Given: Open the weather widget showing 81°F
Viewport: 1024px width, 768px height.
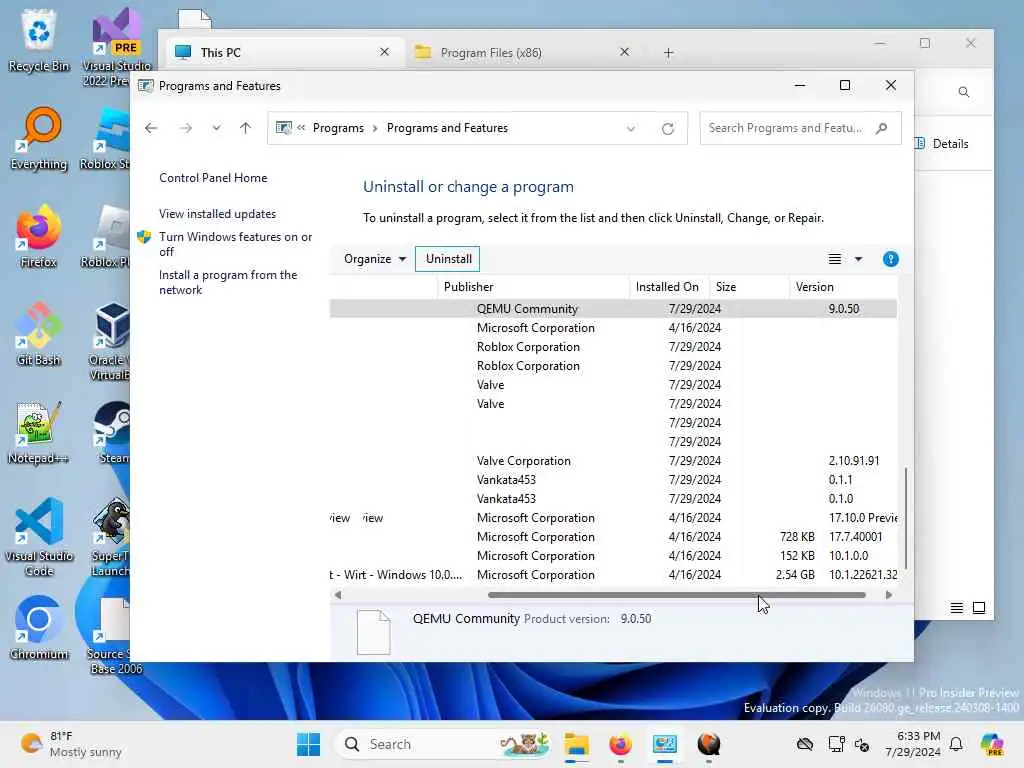Looking at the screenshot, I should 71,744.
